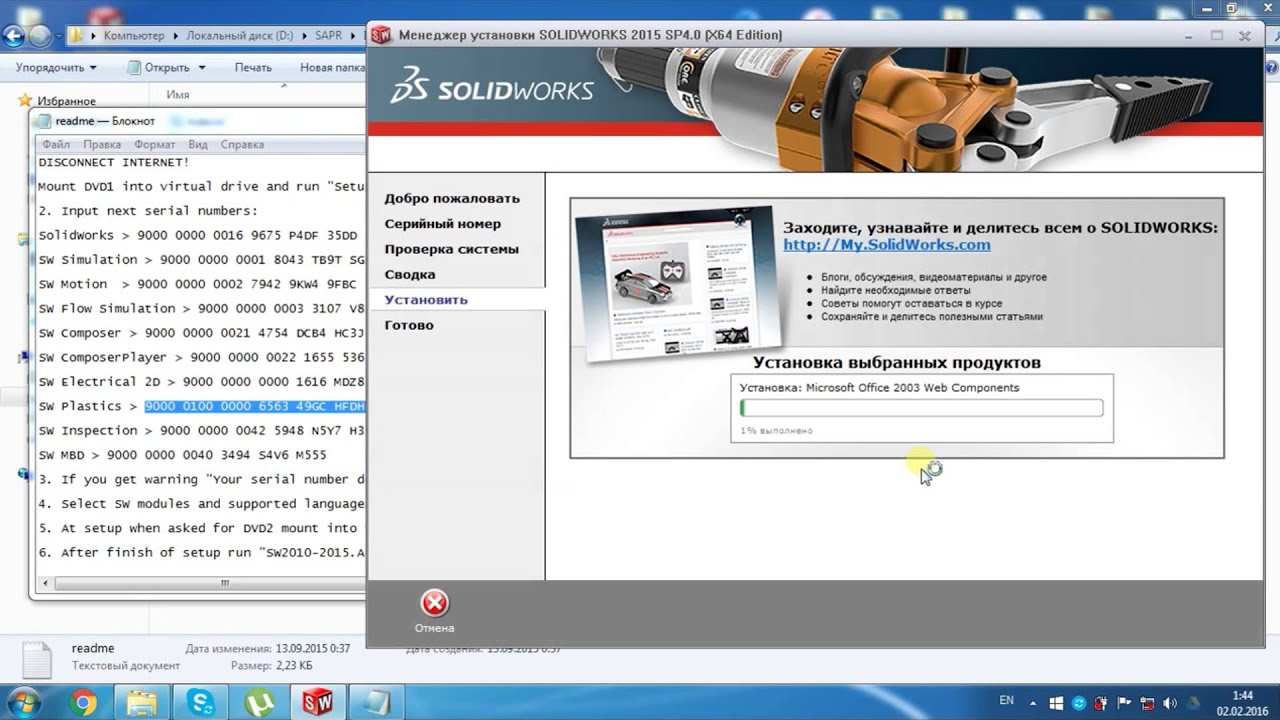The width and height of the screenshot is (1280, 720).
Task: Click the readme file icon in details pane
Action: click(36, 660)
